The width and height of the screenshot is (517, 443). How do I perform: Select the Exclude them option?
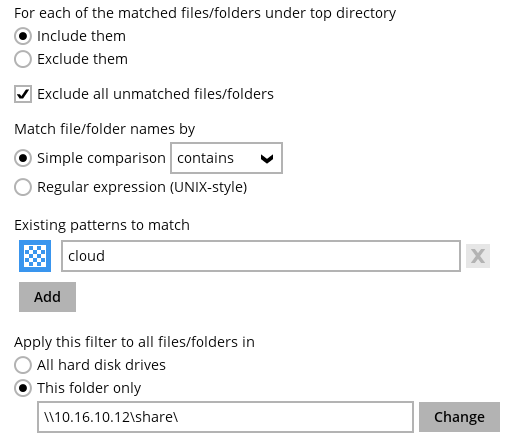[x=23, y=59]
